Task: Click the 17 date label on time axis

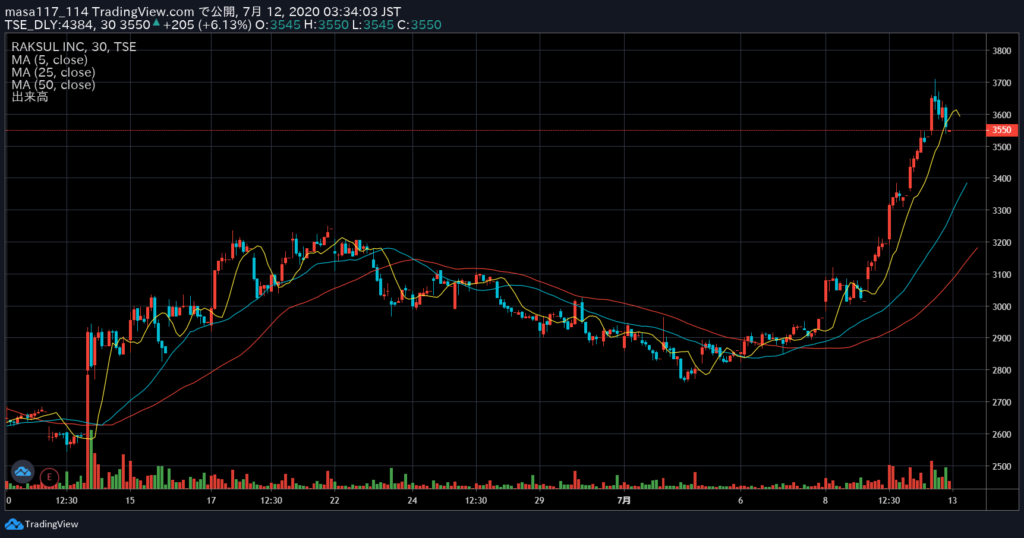Action: point(211,501)
